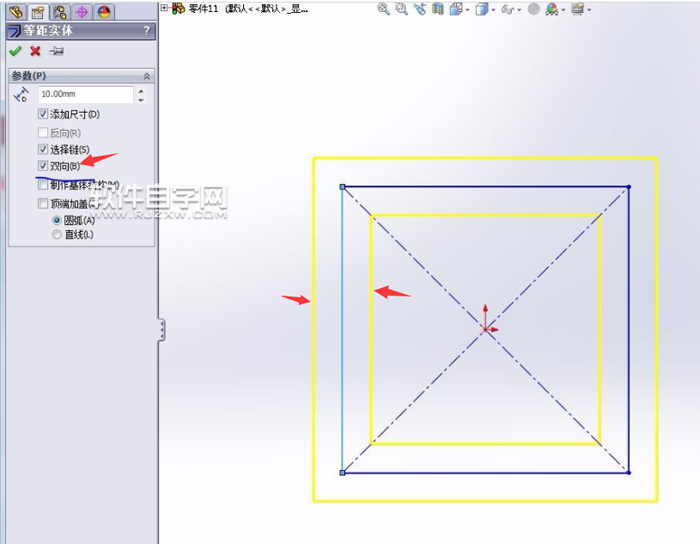
Task: Open help for 等距实体 panel
Action: click(147, 31)
